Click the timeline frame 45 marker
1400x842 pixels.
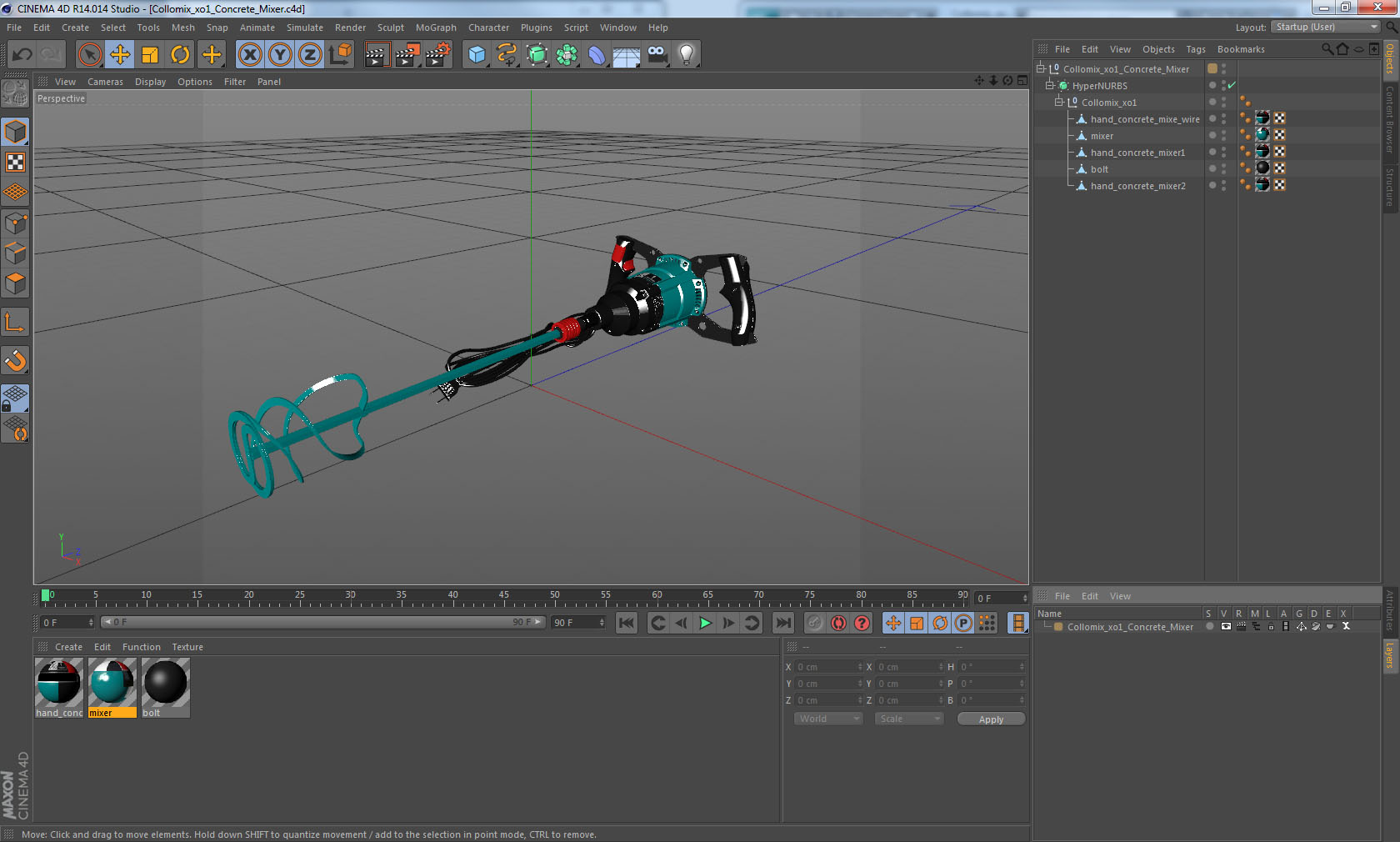[503, 595]
